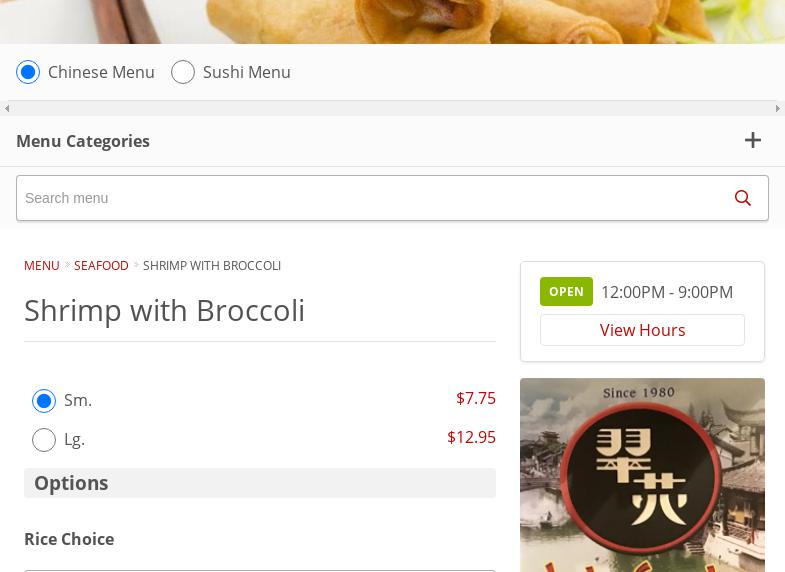
Task: Focus the Search menu input field
Action: [370, 198]
